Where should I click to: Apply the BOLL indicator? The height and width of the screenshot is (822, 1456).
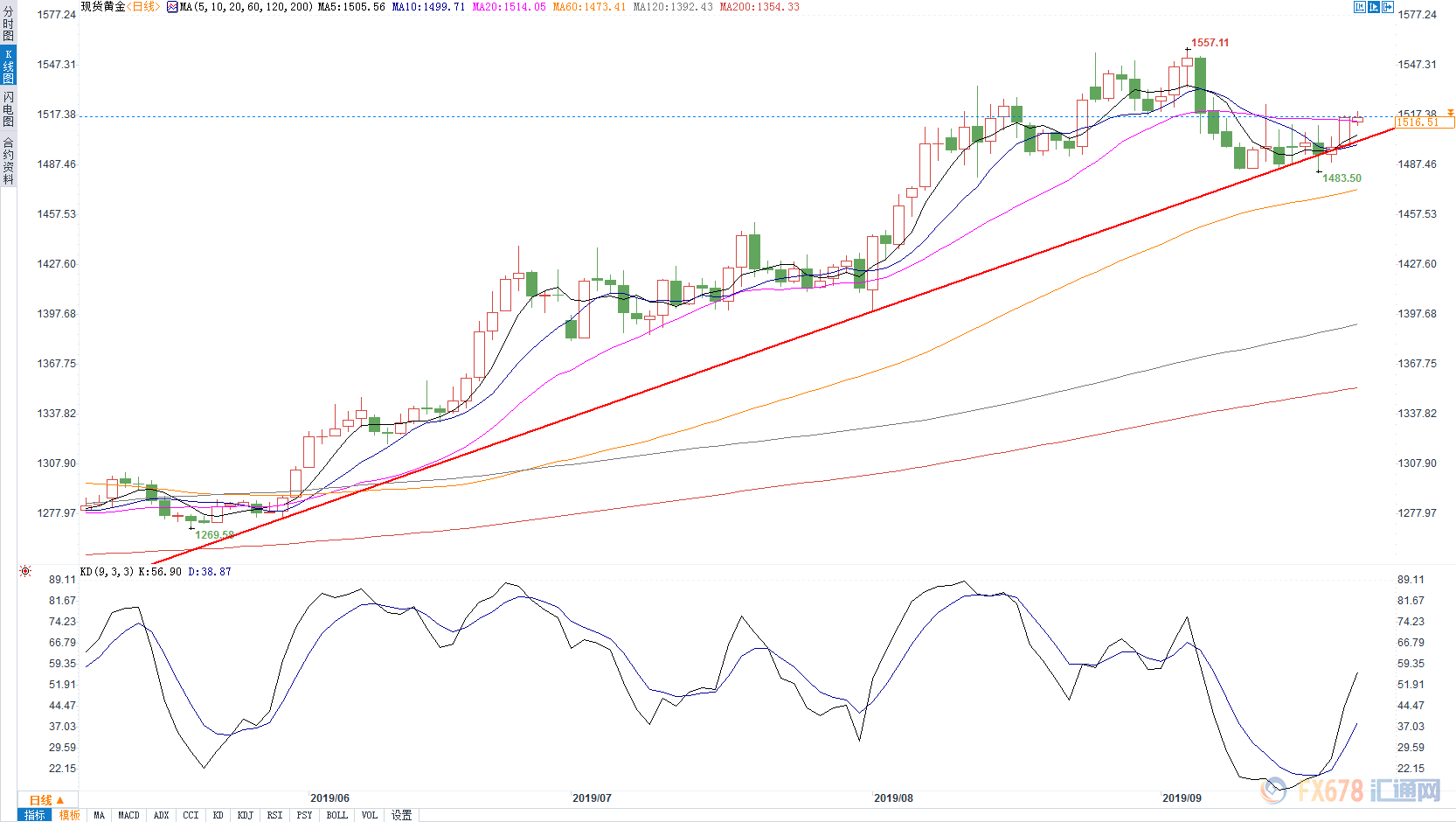coord(337,815)
